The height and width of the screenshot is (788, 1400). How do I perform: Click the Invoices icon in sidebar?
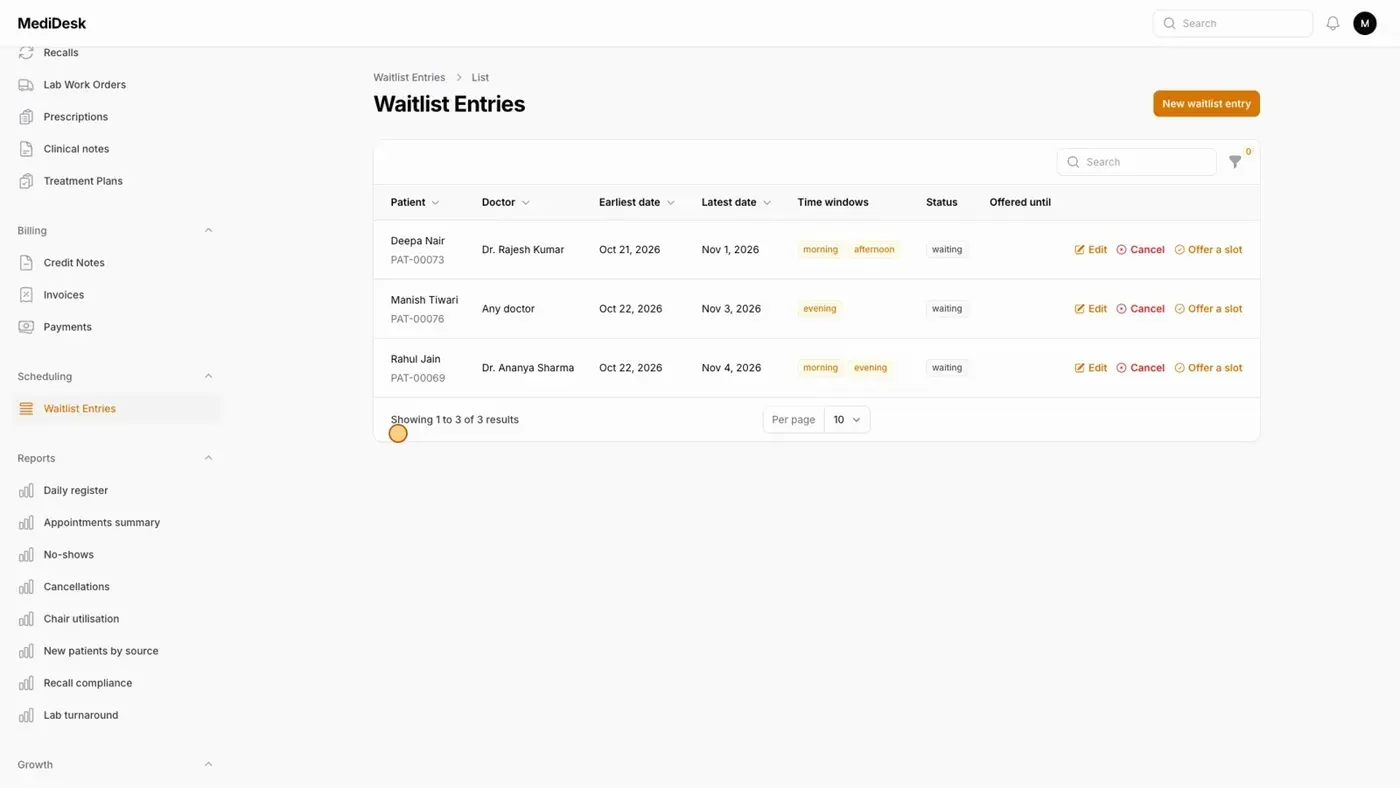(26, 295)
